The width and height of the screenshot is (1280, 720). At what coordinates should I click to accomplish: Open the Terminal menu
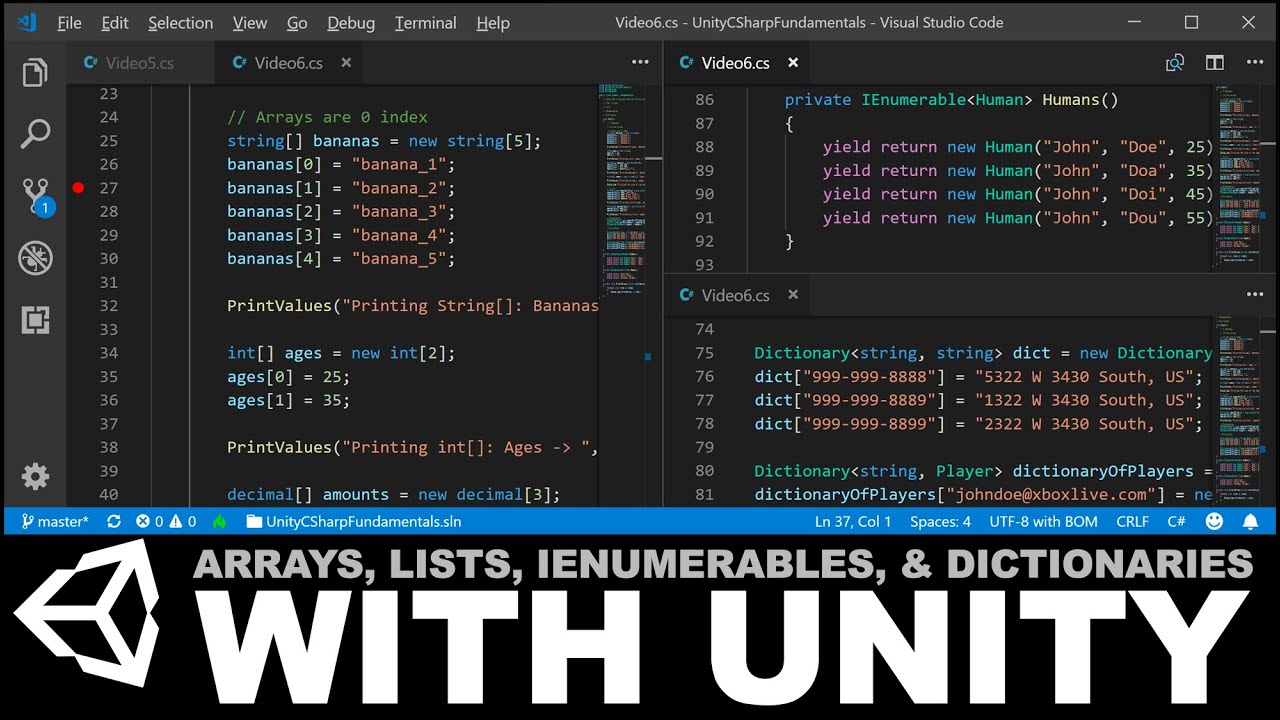point(426,23)
